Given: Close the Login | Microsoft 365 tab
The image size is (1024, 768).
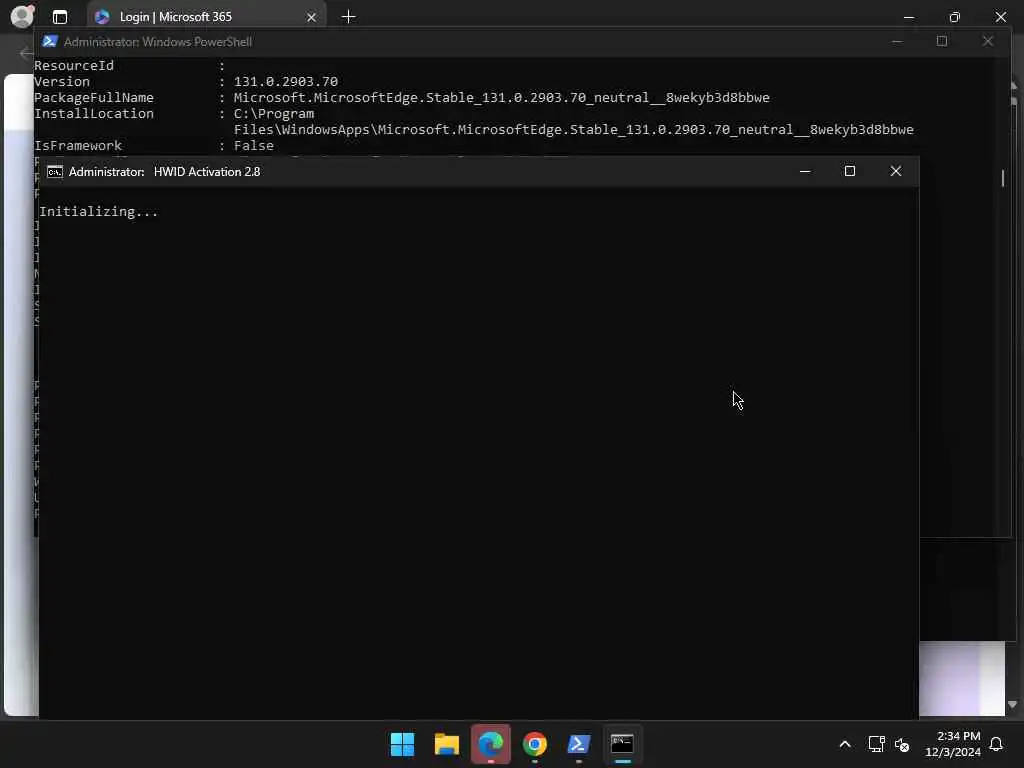Looking at the screenshot, I should (x=312, y=18).
